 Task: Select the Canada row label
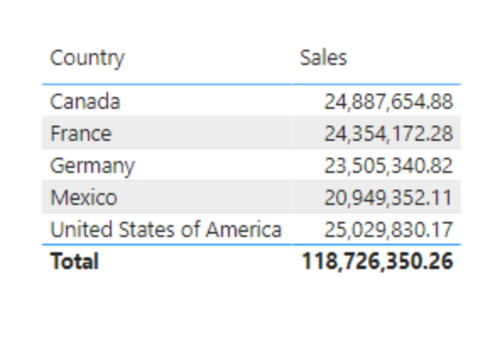point(85,101)
